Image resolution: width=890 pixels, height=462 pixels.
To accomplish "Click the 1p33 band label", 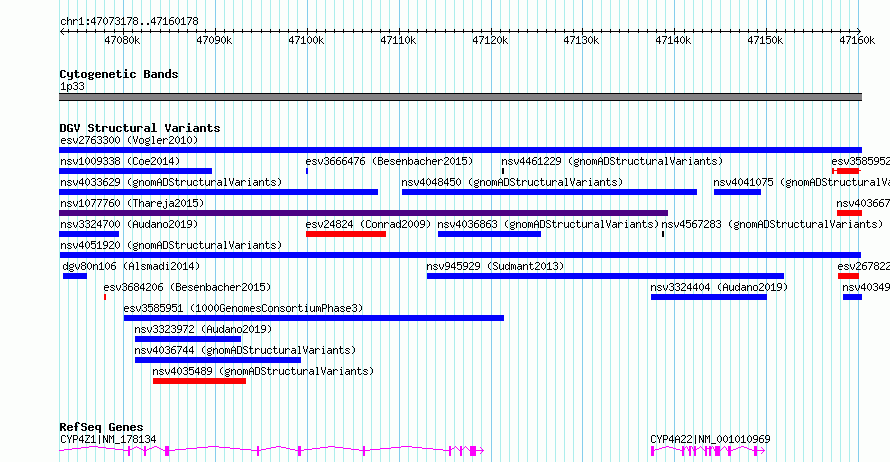I will coord(72,87).
